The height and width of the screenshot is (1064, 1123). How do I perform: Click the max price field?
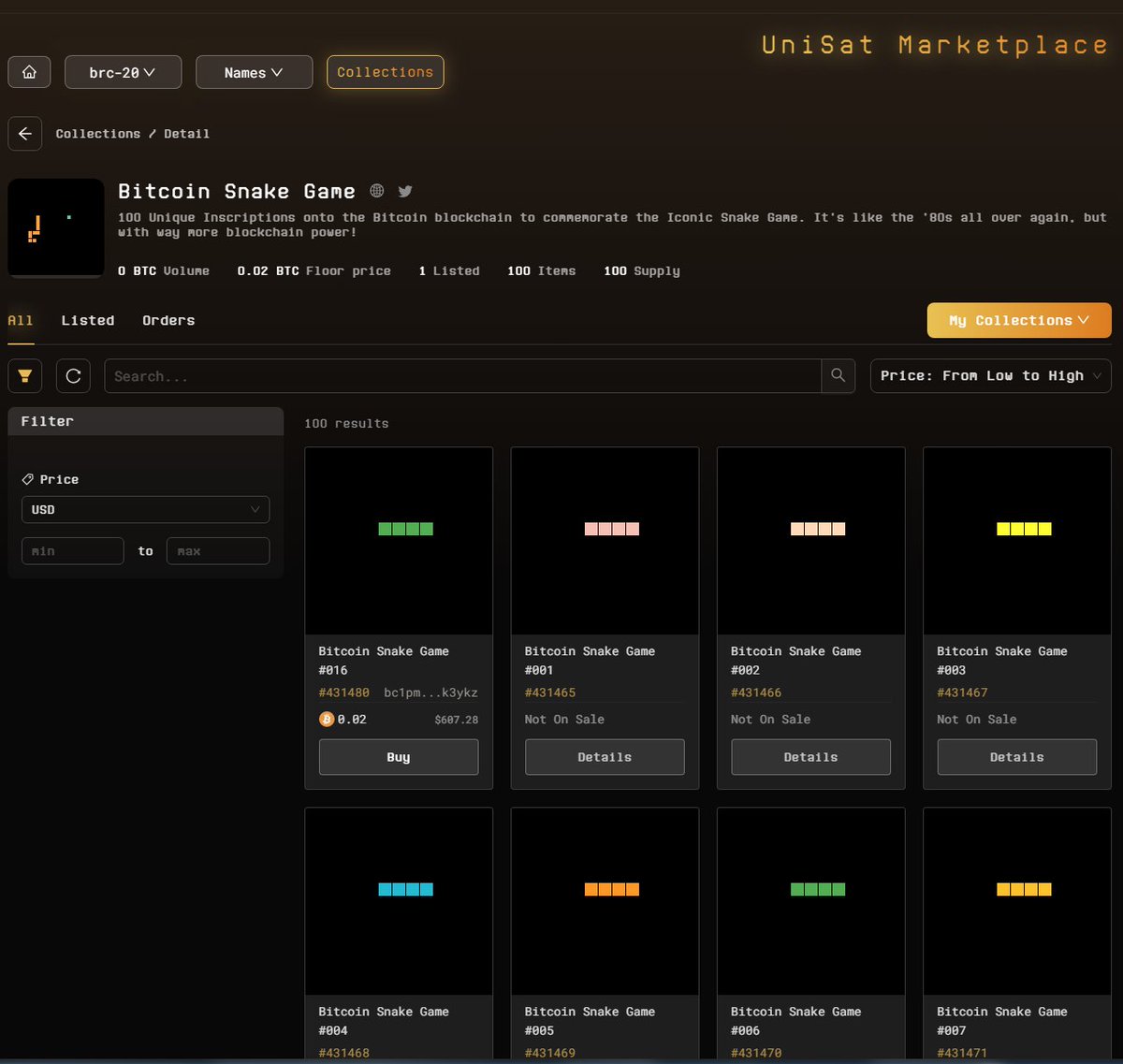(218, 551)
